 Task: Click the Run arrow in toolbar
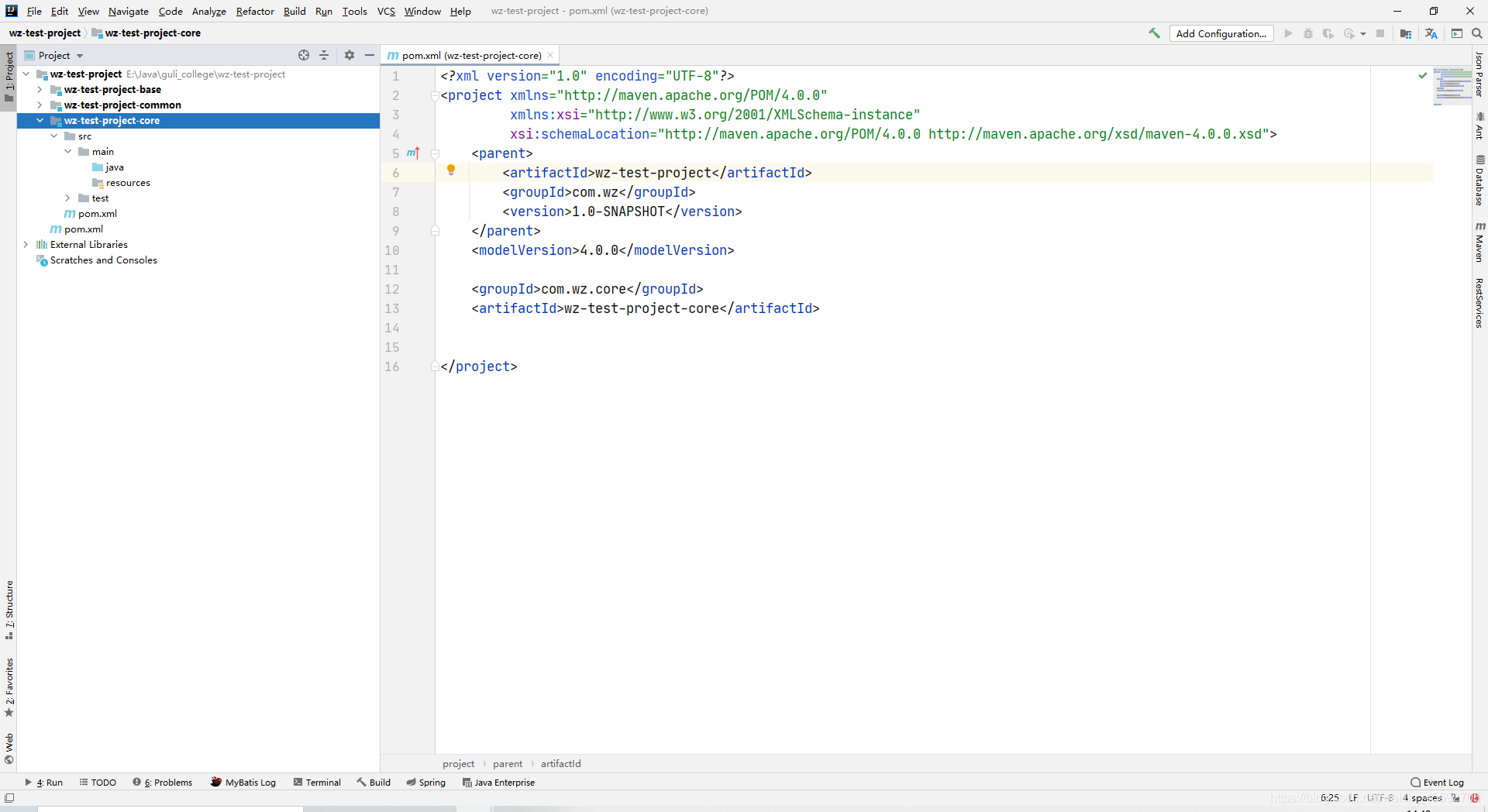1288,33
